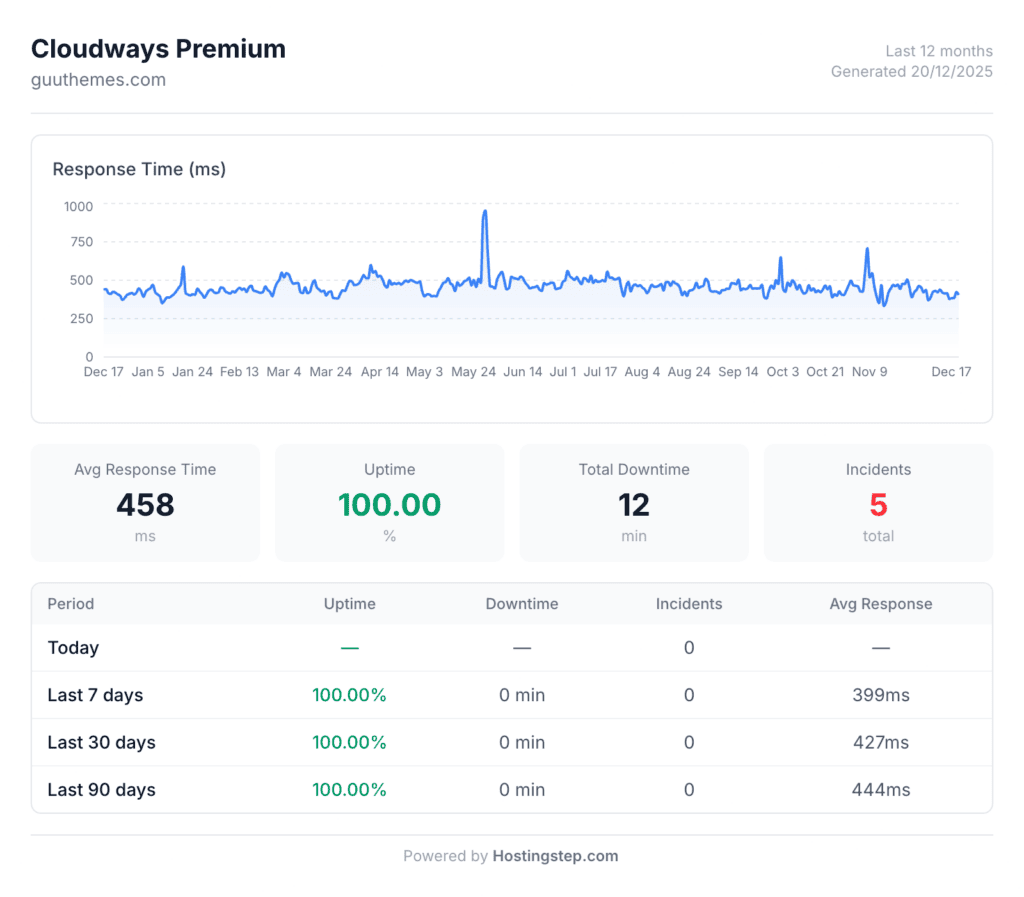1024x897 pixels.
Task: Click the Response Time (ms) chart heading
Action: [x=139, y=169]
